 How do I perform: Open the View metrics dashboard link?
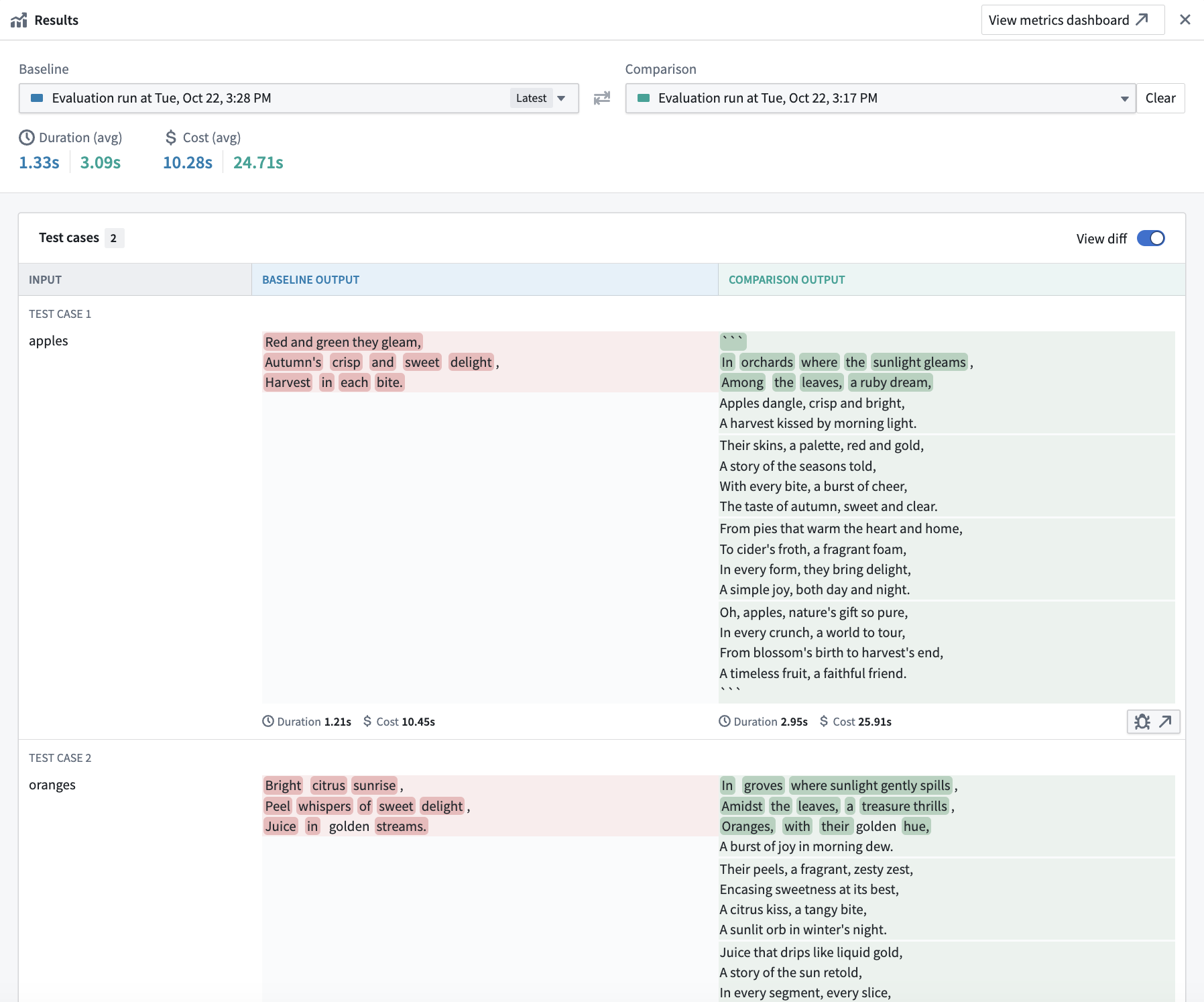pos(1073,20)
